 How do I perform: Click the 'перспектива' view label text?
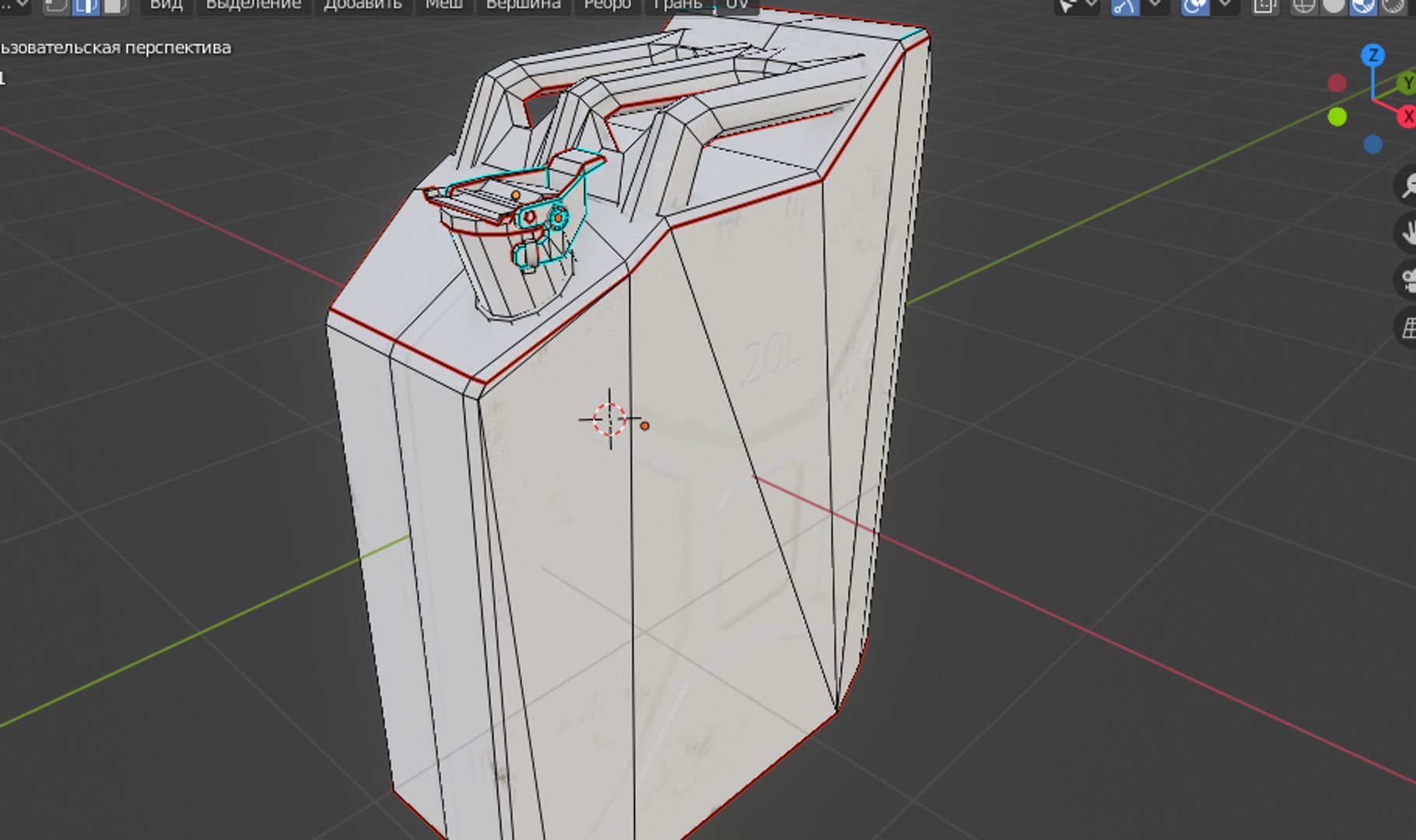(178, 48)
